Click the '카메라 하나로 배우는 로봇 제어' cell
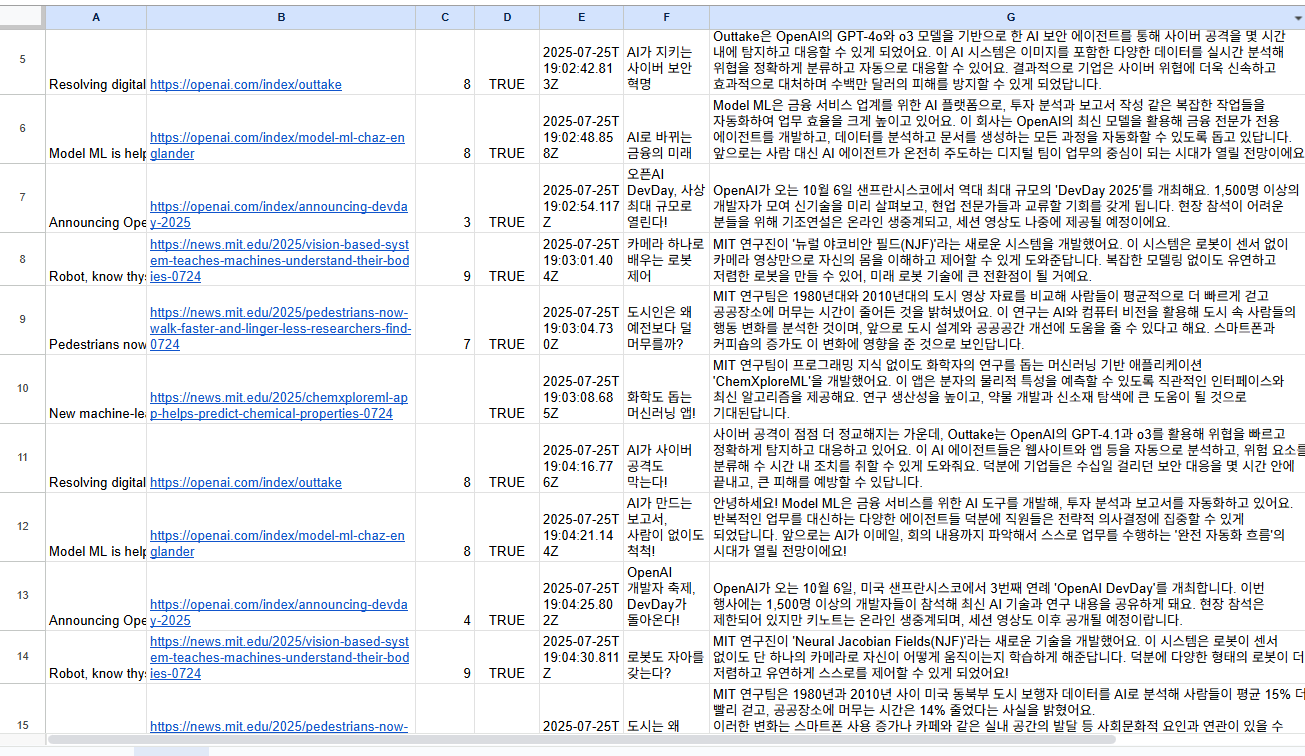1305x756 pixels. (x=666, y=260)
